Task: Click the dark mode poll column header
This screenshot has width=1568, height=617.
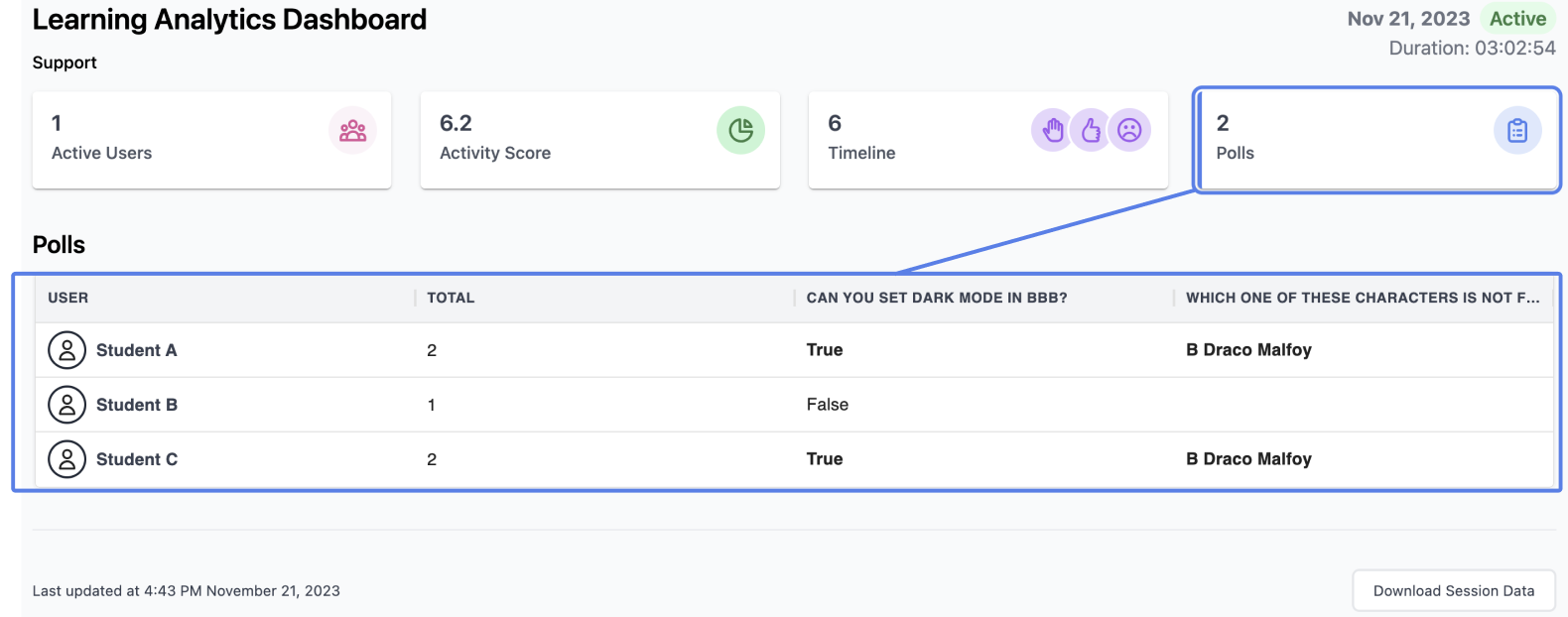Action: 937,298
